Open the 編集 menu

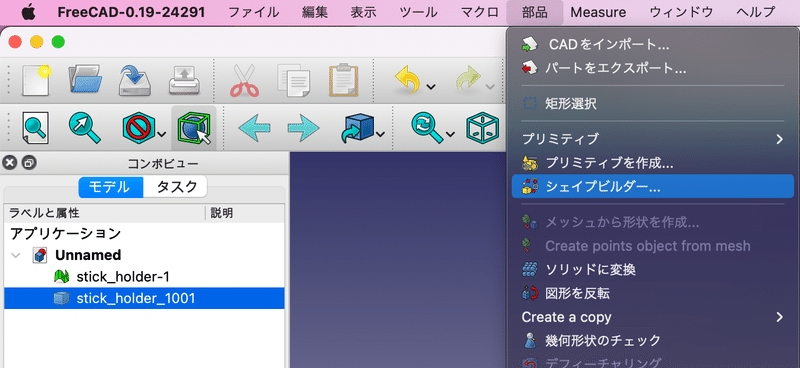(315, 12)
